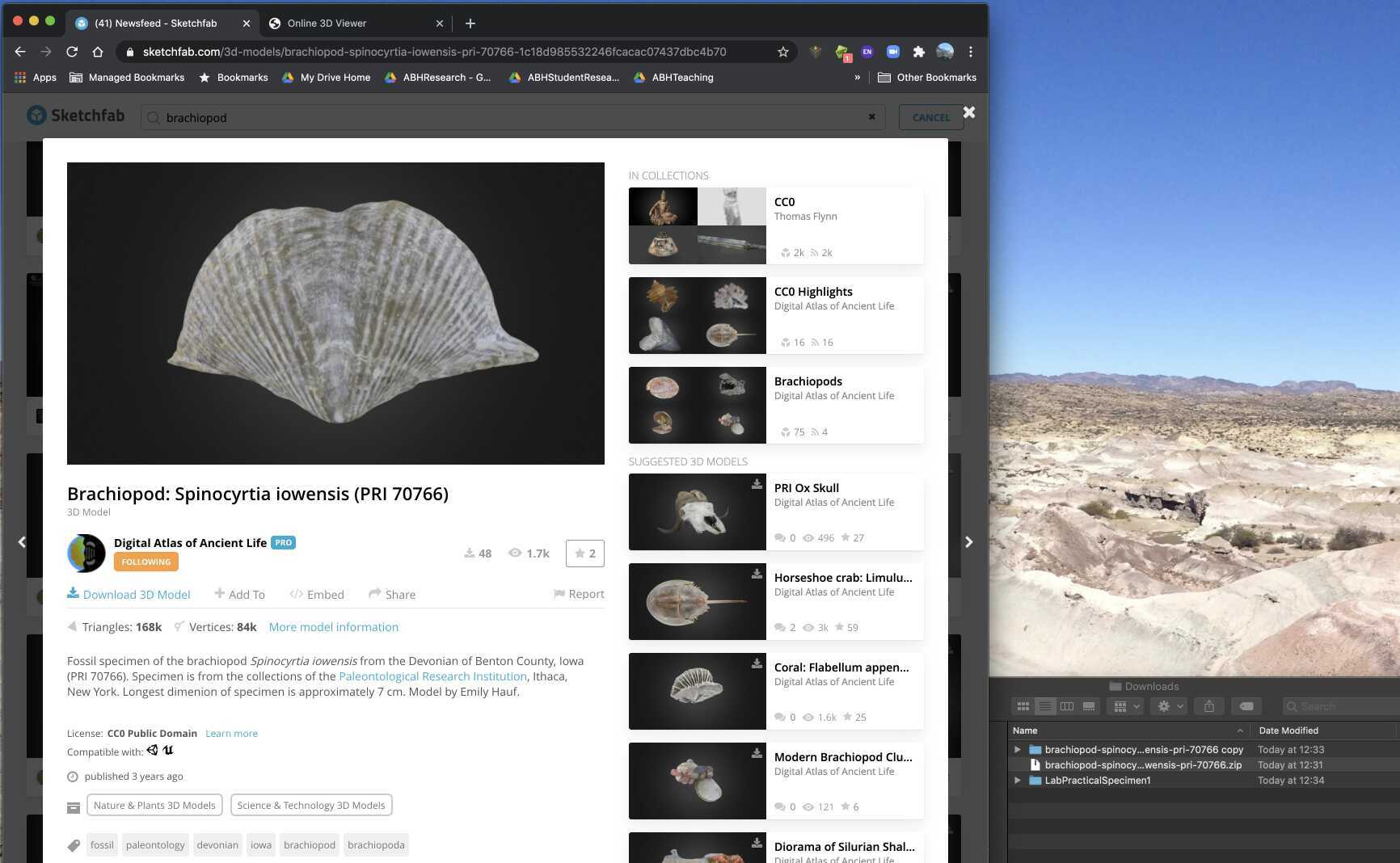Viewport: 1400px width, 863px height.
Task: Switch to the Newsfeed - Sketchfab tab
Action: (158, 23)
